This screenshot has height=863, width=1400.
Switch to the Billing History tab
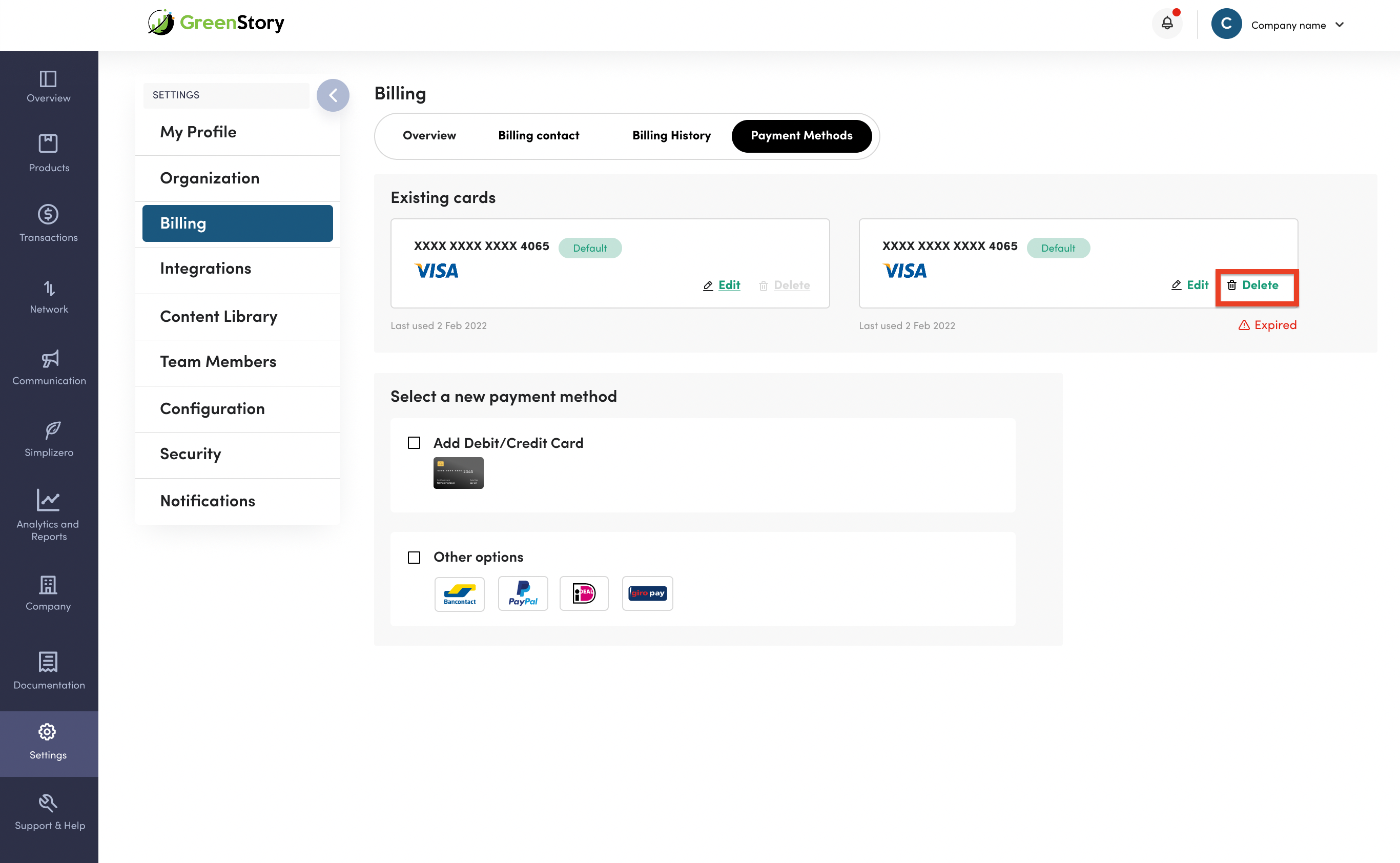671,136
